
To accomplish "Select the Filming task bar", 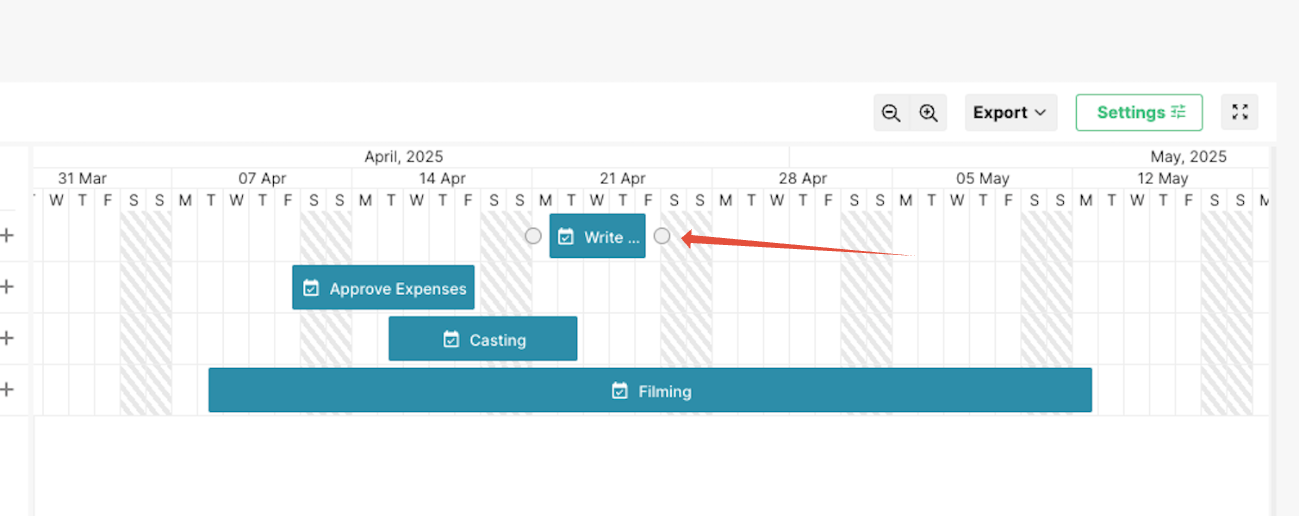I will pyautogui.click(x=650, y=390).
